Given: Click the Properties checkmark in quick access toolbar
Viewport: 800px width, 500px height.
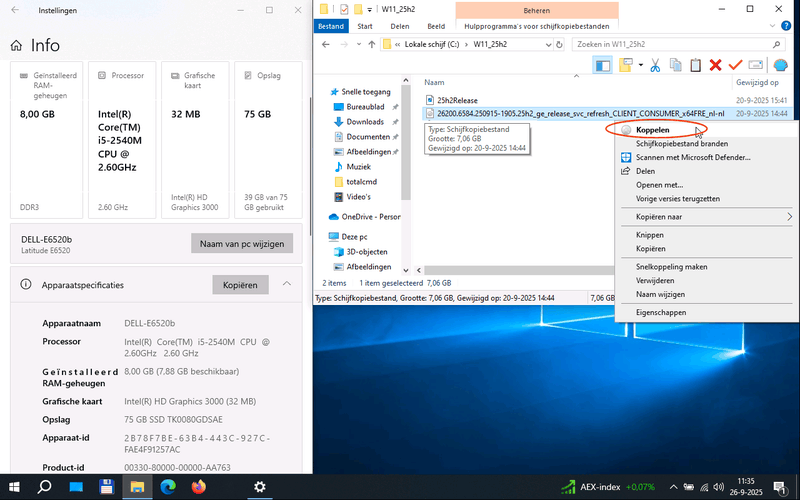Looking at the screenshot, I should pyautogui.click(x=344, y=9).
